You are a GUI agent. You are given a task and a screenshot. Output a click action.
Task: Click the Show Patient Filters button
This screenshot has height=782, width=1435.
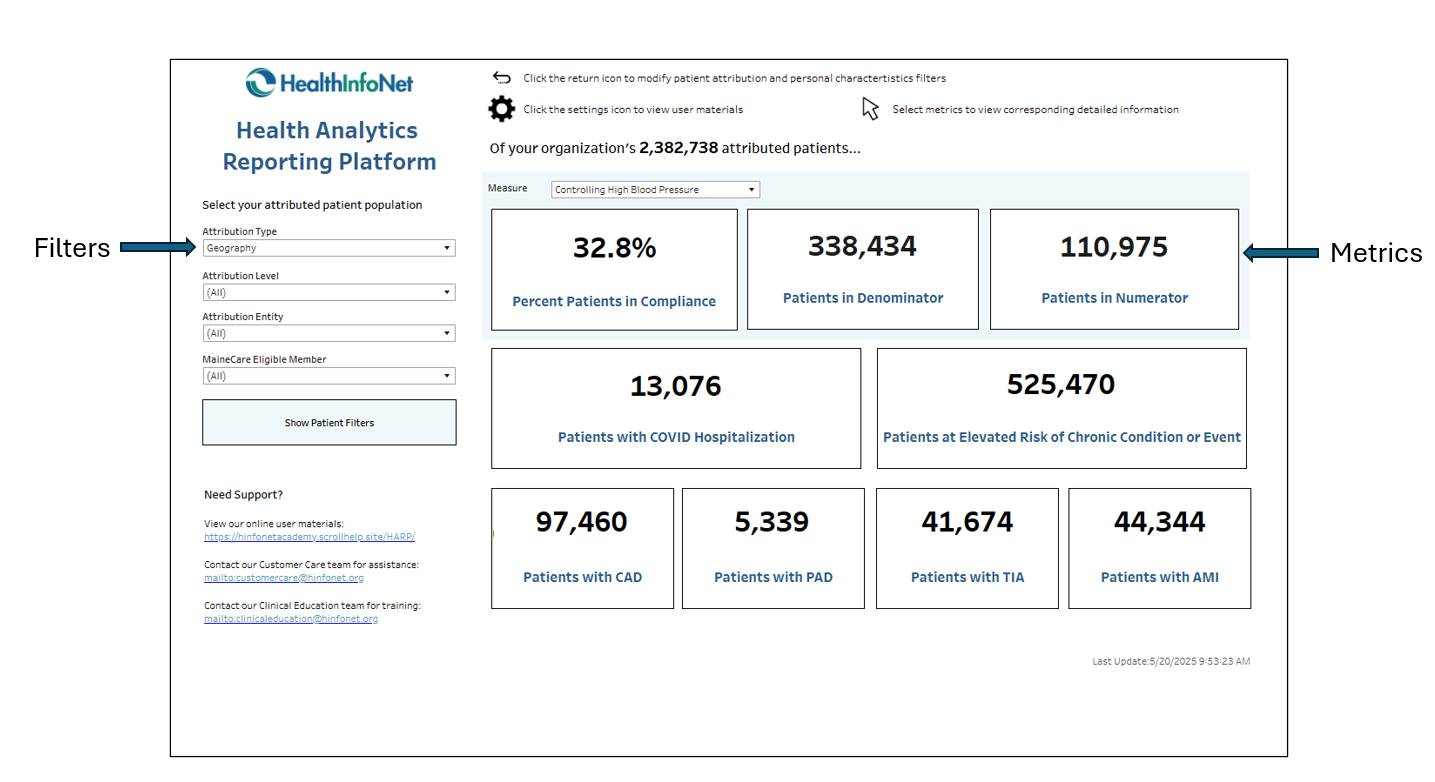coord(329,423)
